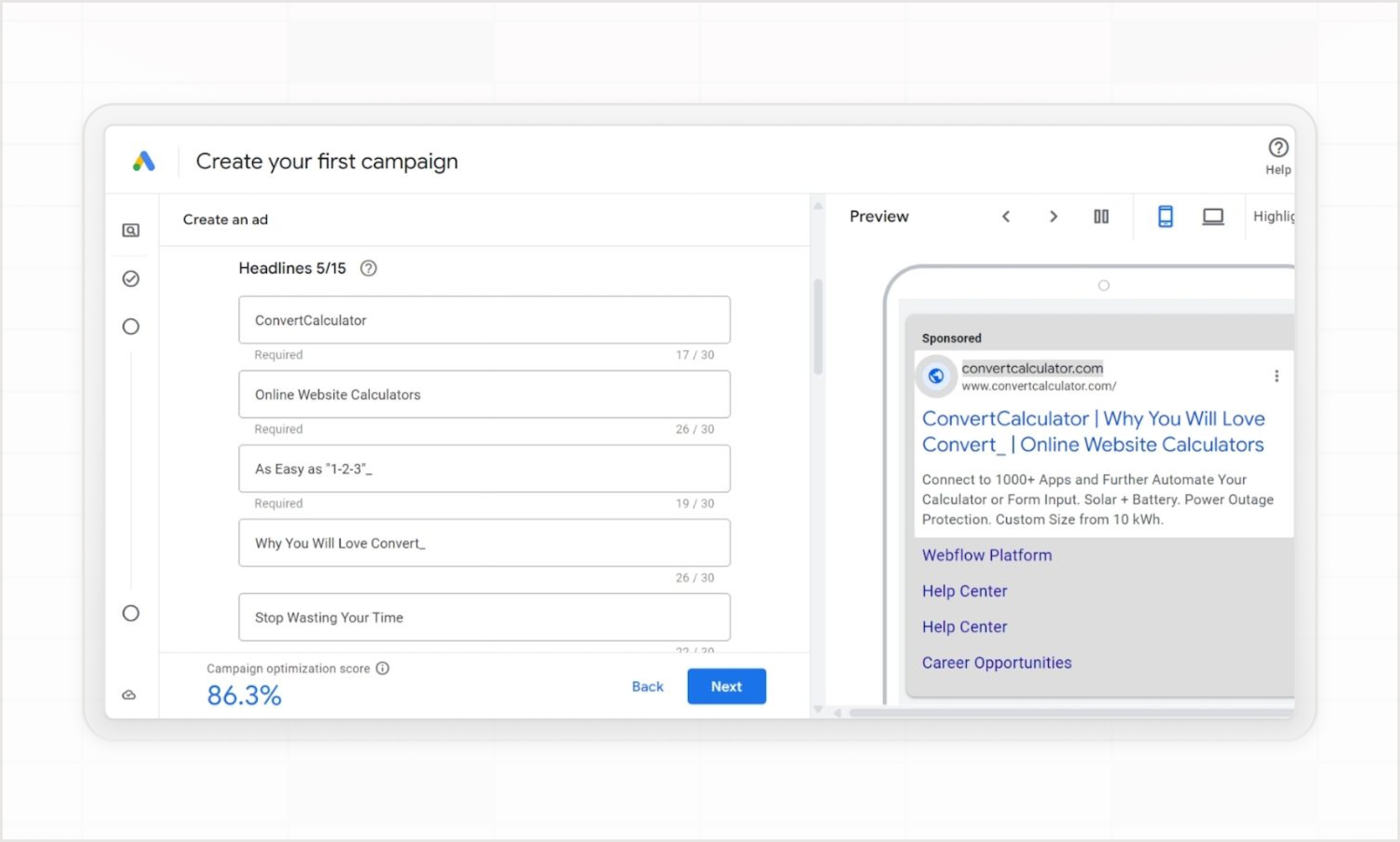1400x842 pixels.
Task: Click the 19 / 30 character counter
Action: click(x=694, y=503)
